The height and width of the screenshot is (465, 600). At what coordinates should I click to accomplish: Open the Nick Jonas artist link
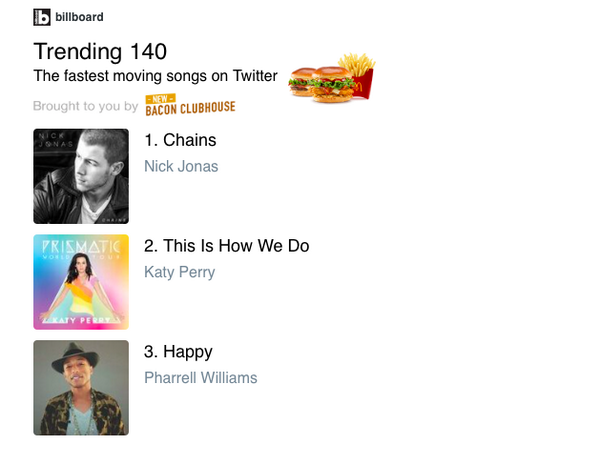pyautogui.click(x=181, y=166)
